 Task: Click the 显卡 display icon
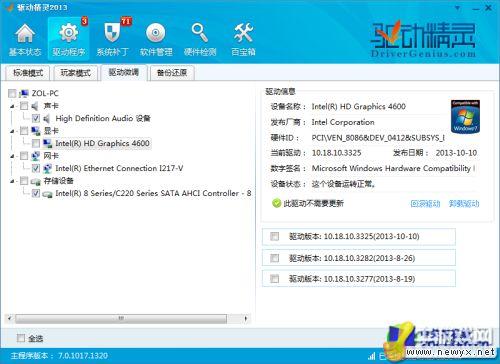[x=35, y=131]
